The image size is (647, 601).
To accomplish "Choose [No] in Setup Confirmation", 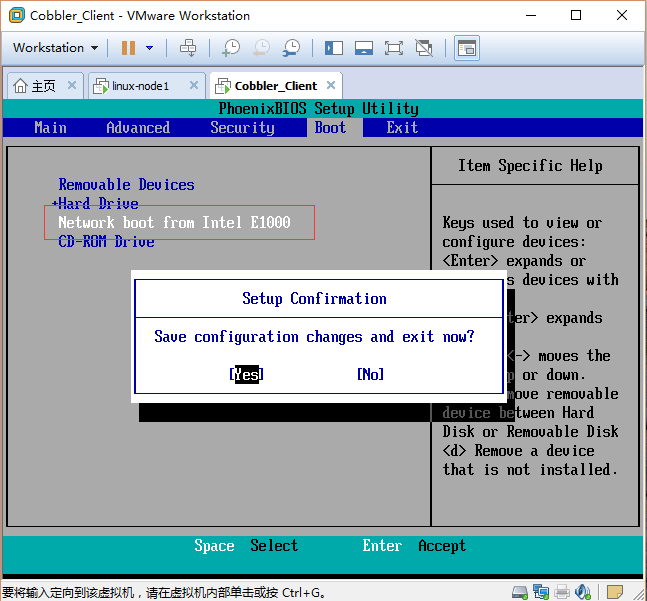I will point(371,374).
